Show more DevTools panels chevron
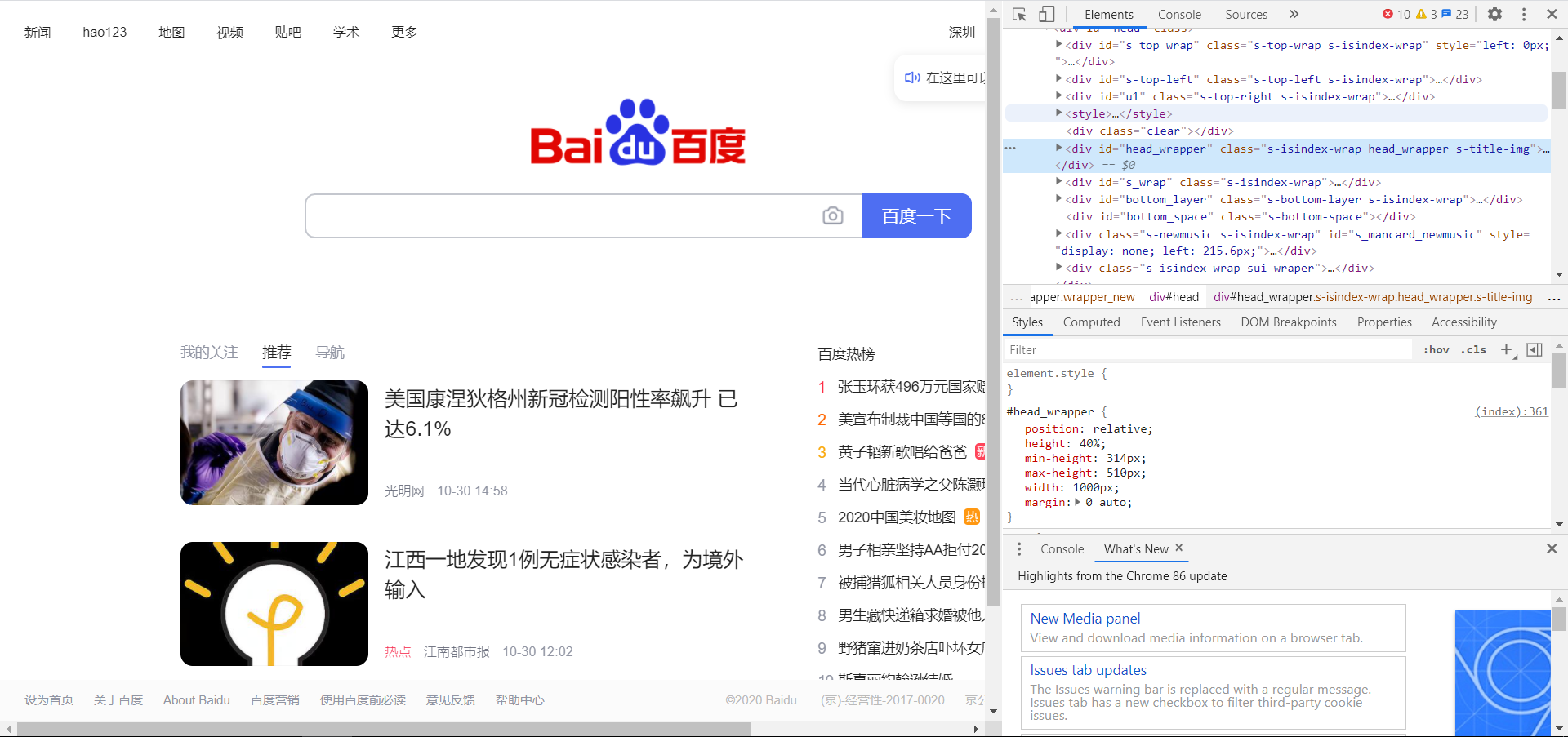The height and width of the screenshot is (737, 1568). tap(1294, 14)
